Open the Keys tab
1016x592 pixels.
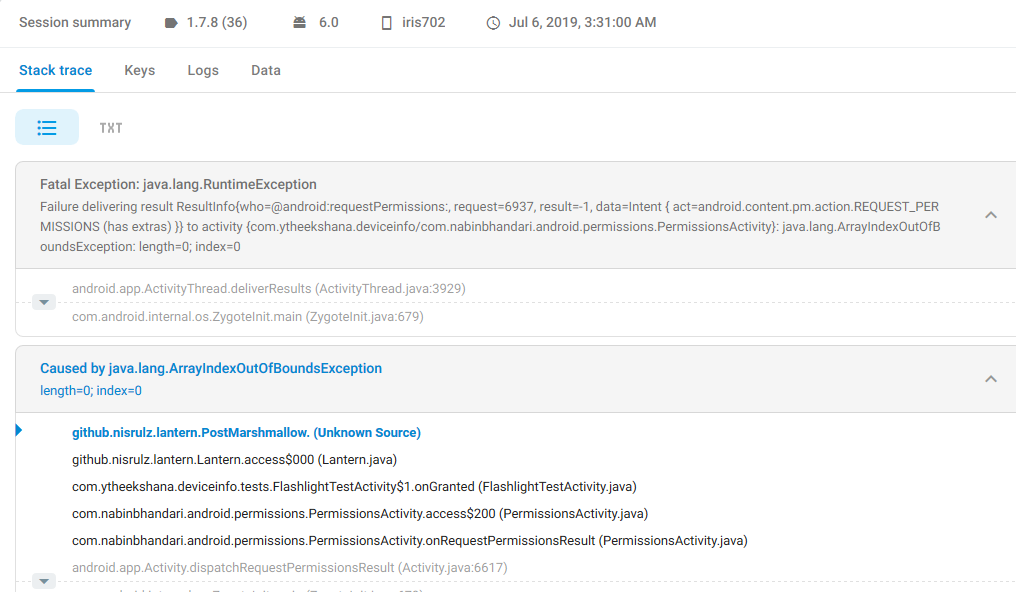pos(140,70)
